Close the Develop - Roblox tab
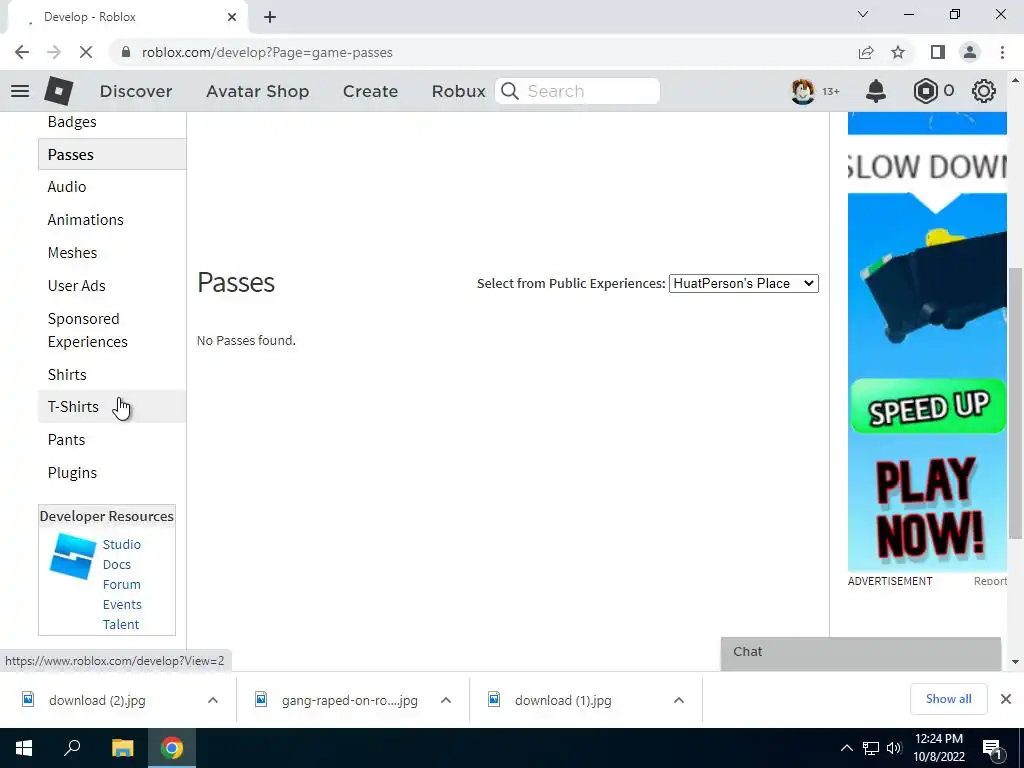This screenshot has width=1024, height=768. coord(232,17)
